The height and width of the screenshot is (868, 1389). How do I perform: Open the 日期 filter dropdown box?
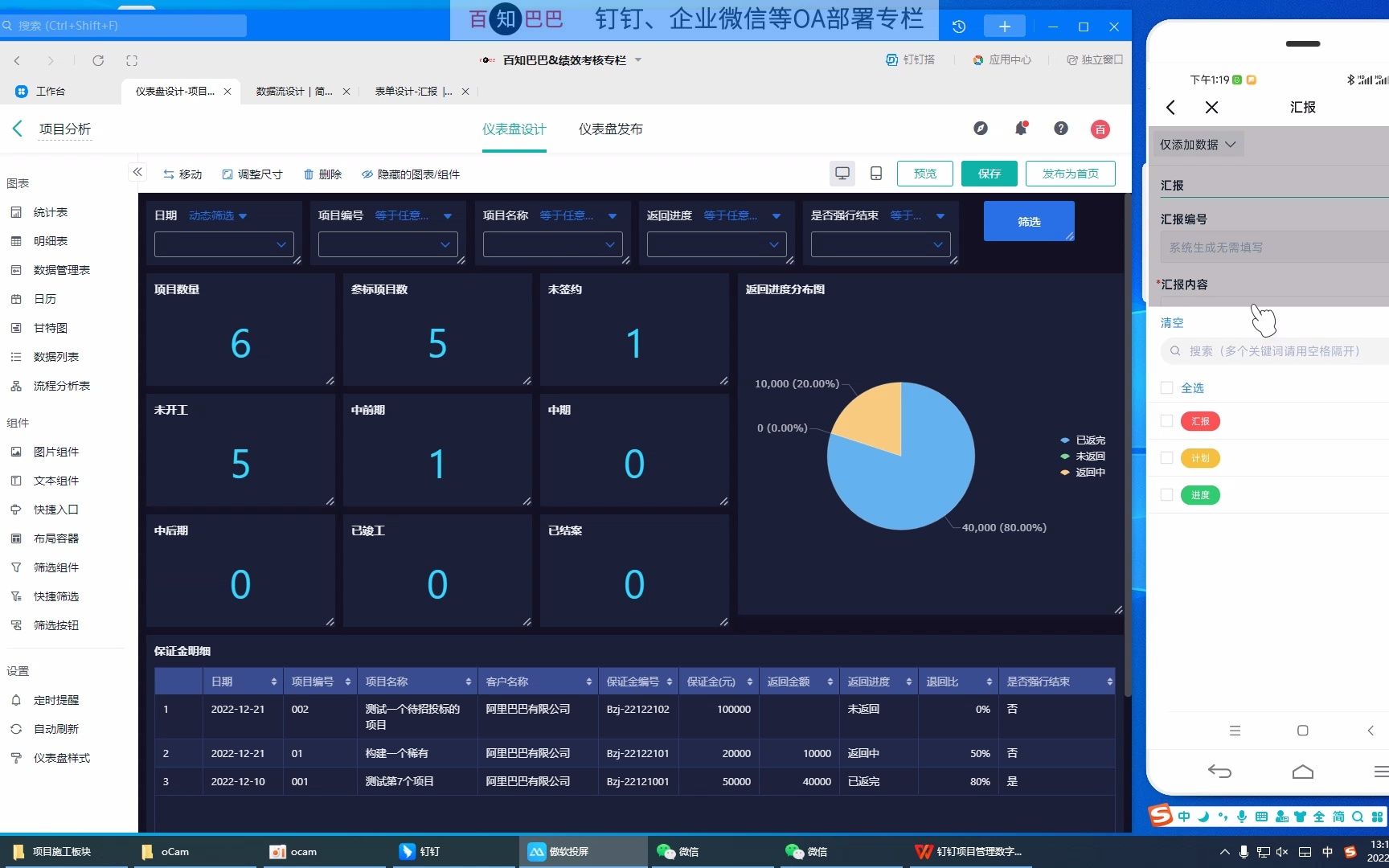(224, 244)
